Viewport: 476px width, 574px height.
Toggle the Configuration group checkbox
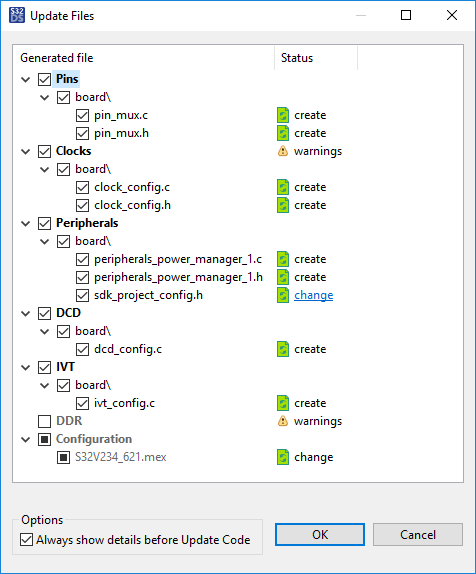click(44, 439)
